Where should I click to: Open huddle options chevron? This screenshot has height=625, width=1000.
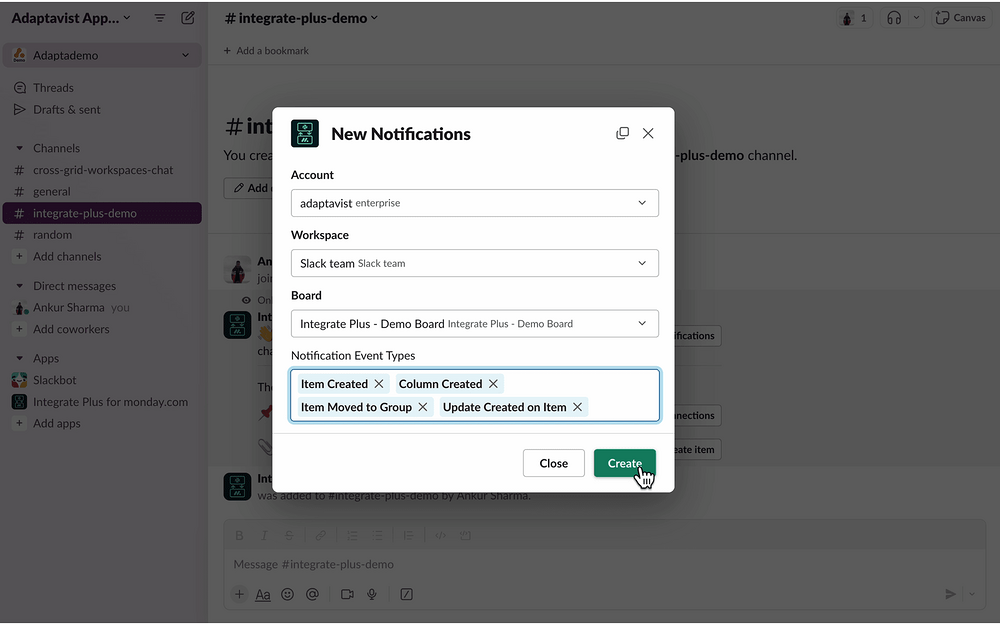click(916, 18)
